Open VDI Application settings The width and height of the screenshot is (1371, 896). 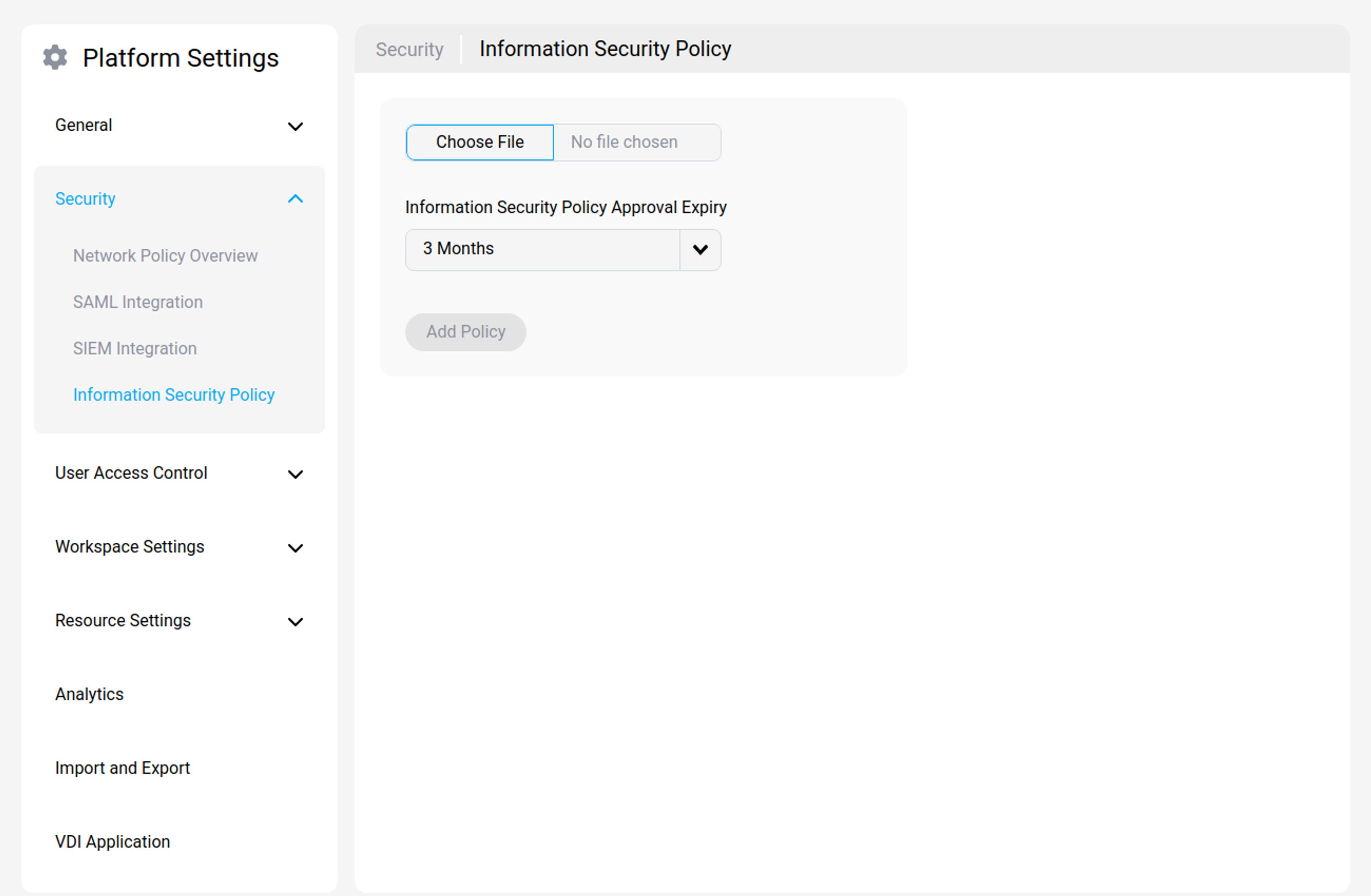[112, 841]
